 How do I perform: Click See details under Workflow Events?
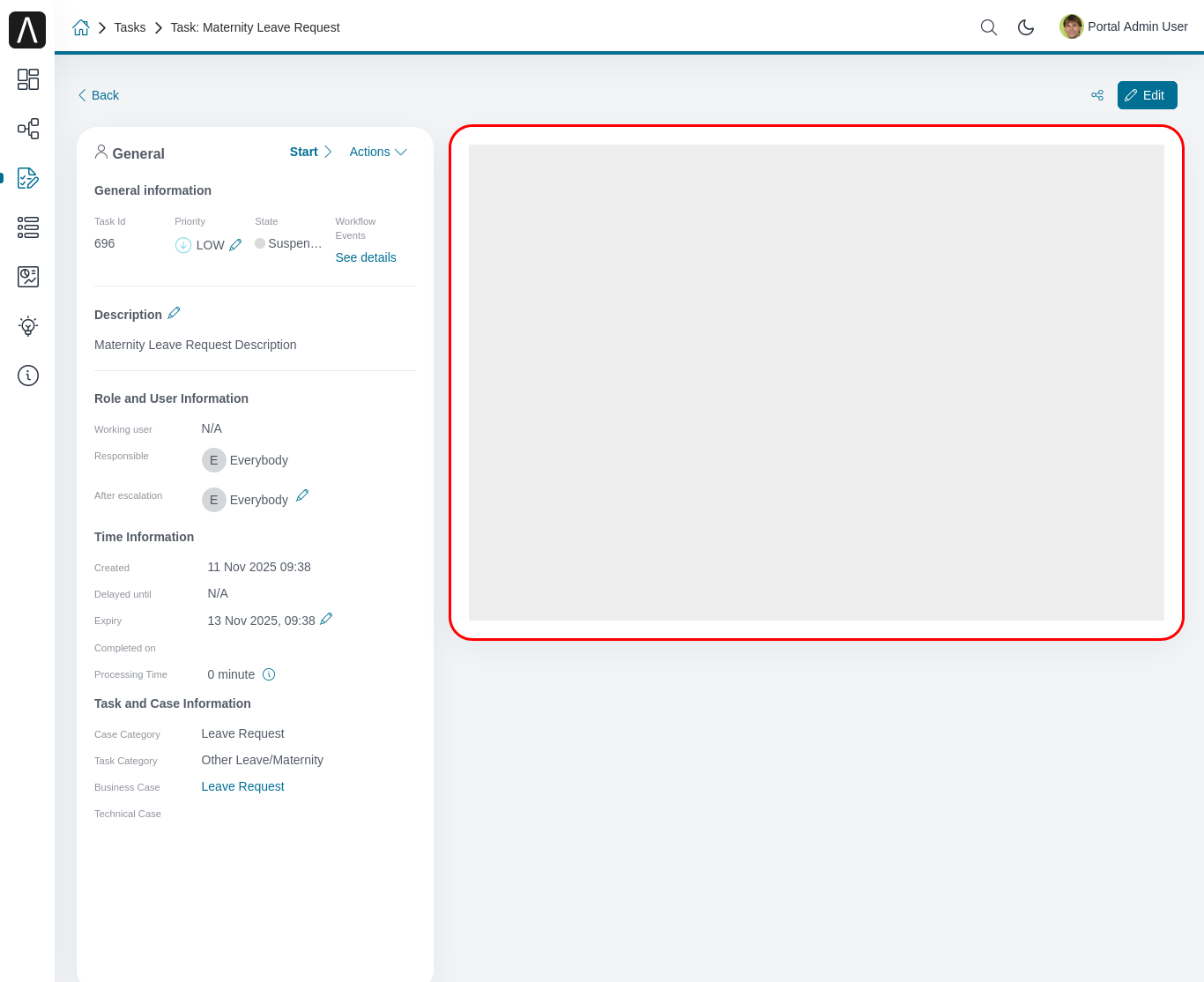365,257
